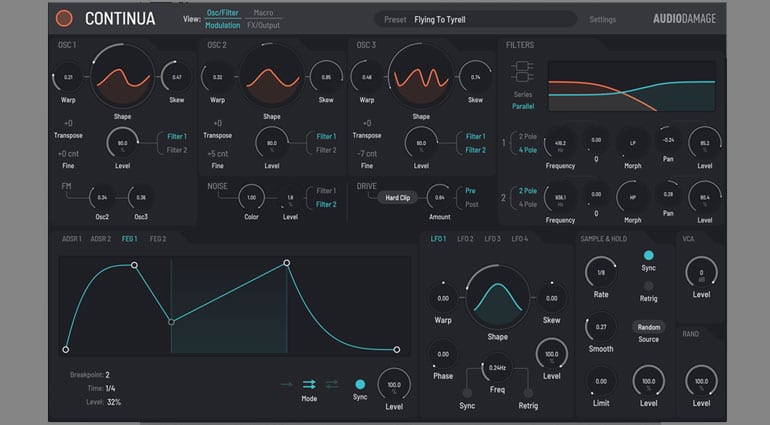The image size is (770, 425).
Task: Click the orange Continua logo circle
Action: pyautogui.click(x=64, y=18)
